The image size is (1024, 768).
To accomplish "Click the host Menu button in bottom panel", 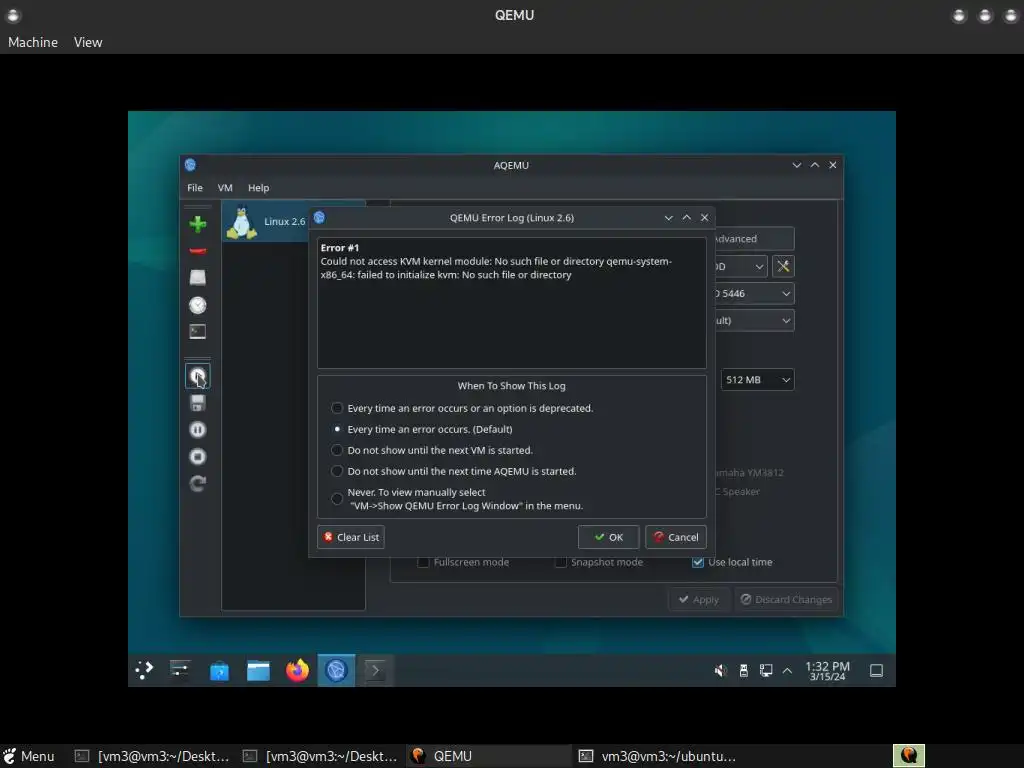I will click(29, 756).
